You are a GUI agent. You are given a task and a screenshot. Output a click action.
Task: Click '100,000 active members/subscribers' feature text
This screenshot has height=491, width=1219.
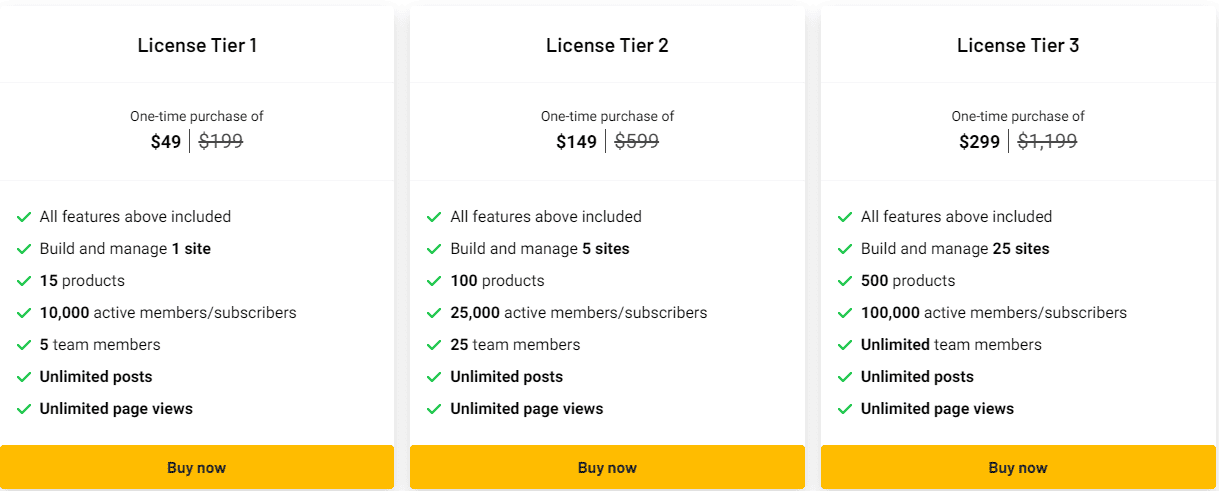(993, 313)
